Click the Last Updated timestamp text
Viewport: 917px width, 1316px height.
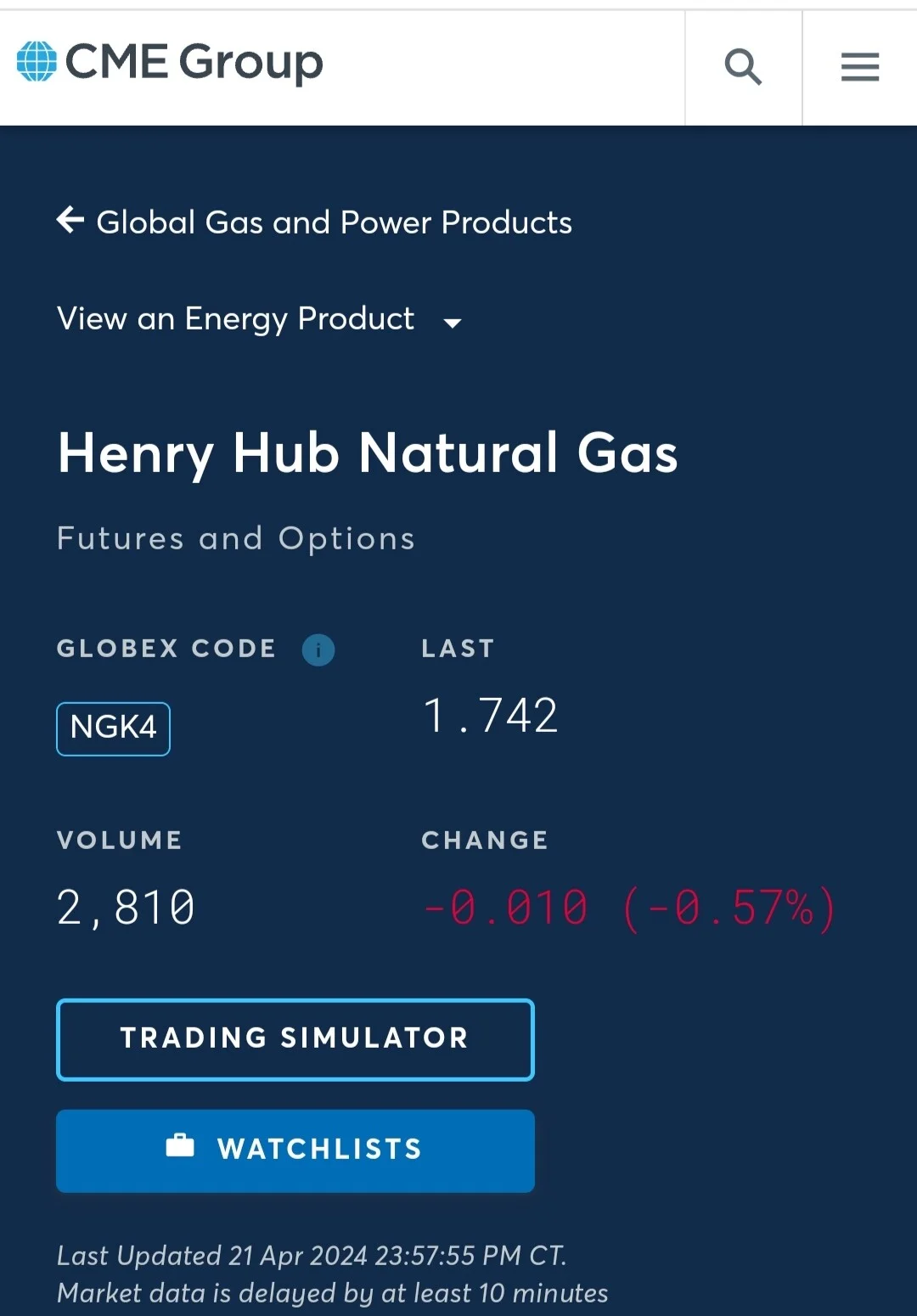(312, 1256)
